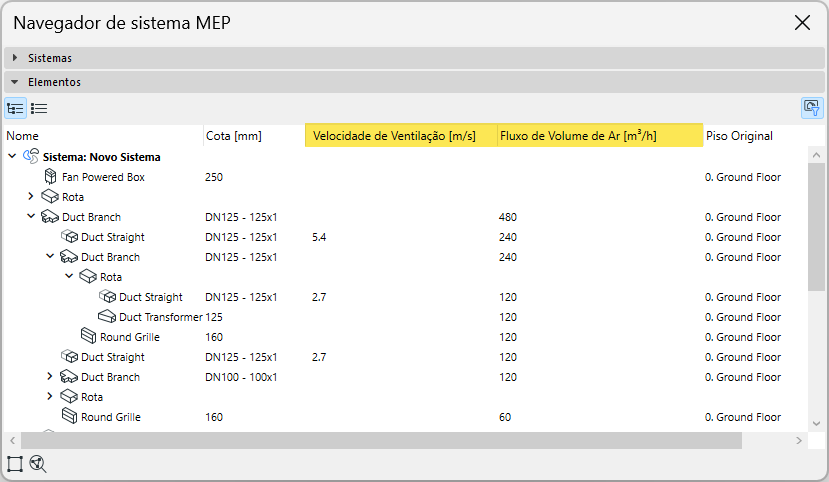The width and height of the screenshot is (829, 482).
Task: Click the Cota [mm] column header
Action: click(233, 136)
